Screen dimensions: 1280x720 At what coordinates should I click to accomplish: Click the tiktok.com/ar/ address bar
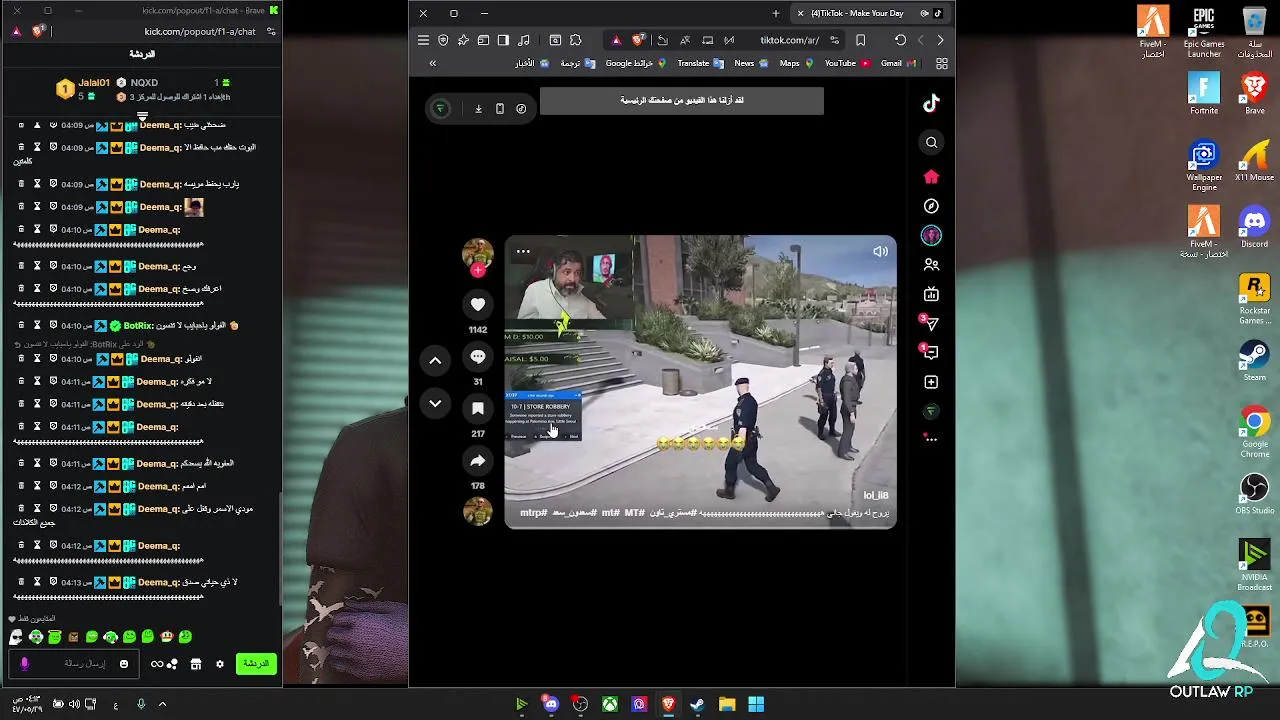pos(790,40)
